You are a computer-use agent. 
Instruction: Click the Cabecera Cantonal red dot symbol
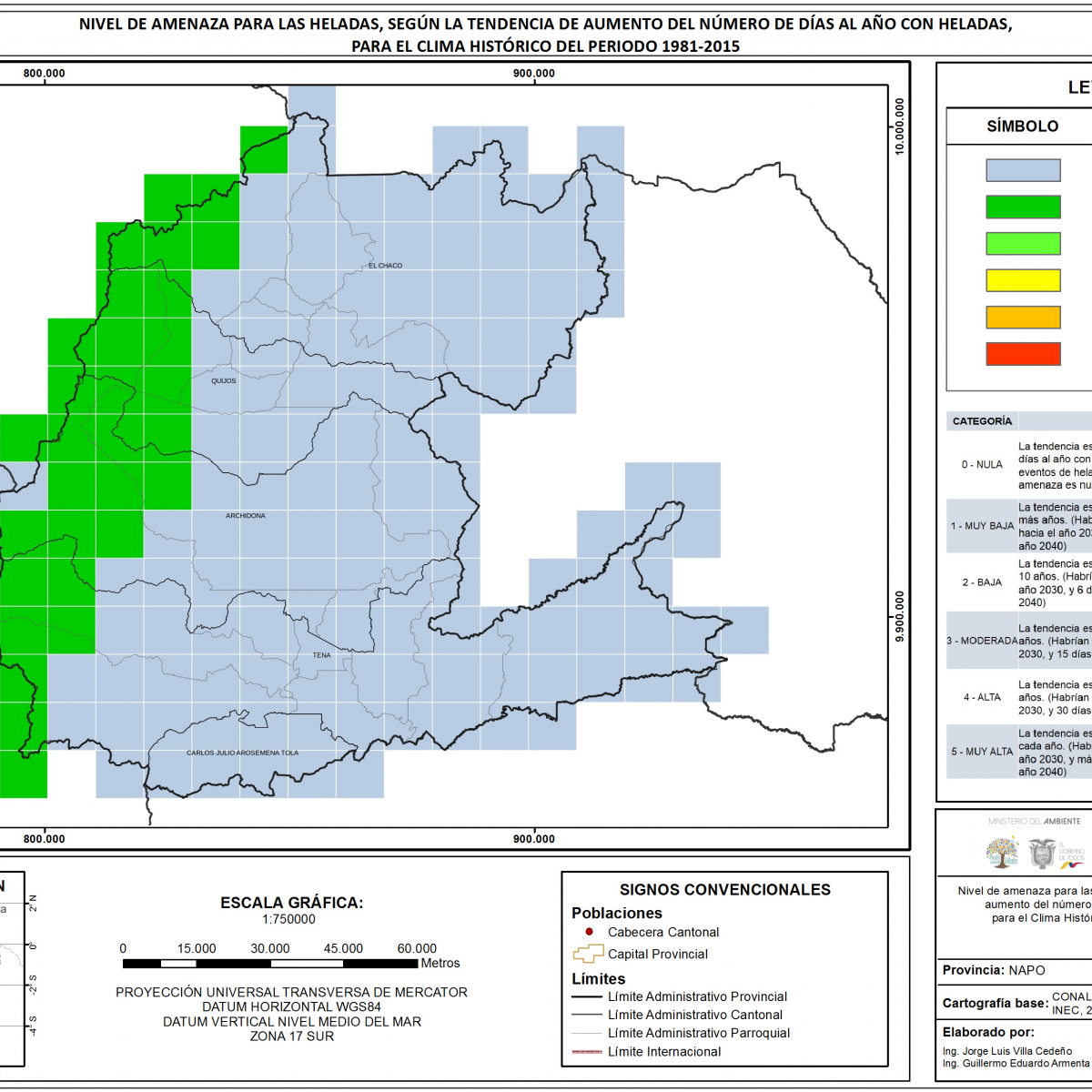[x=589, y=932]
